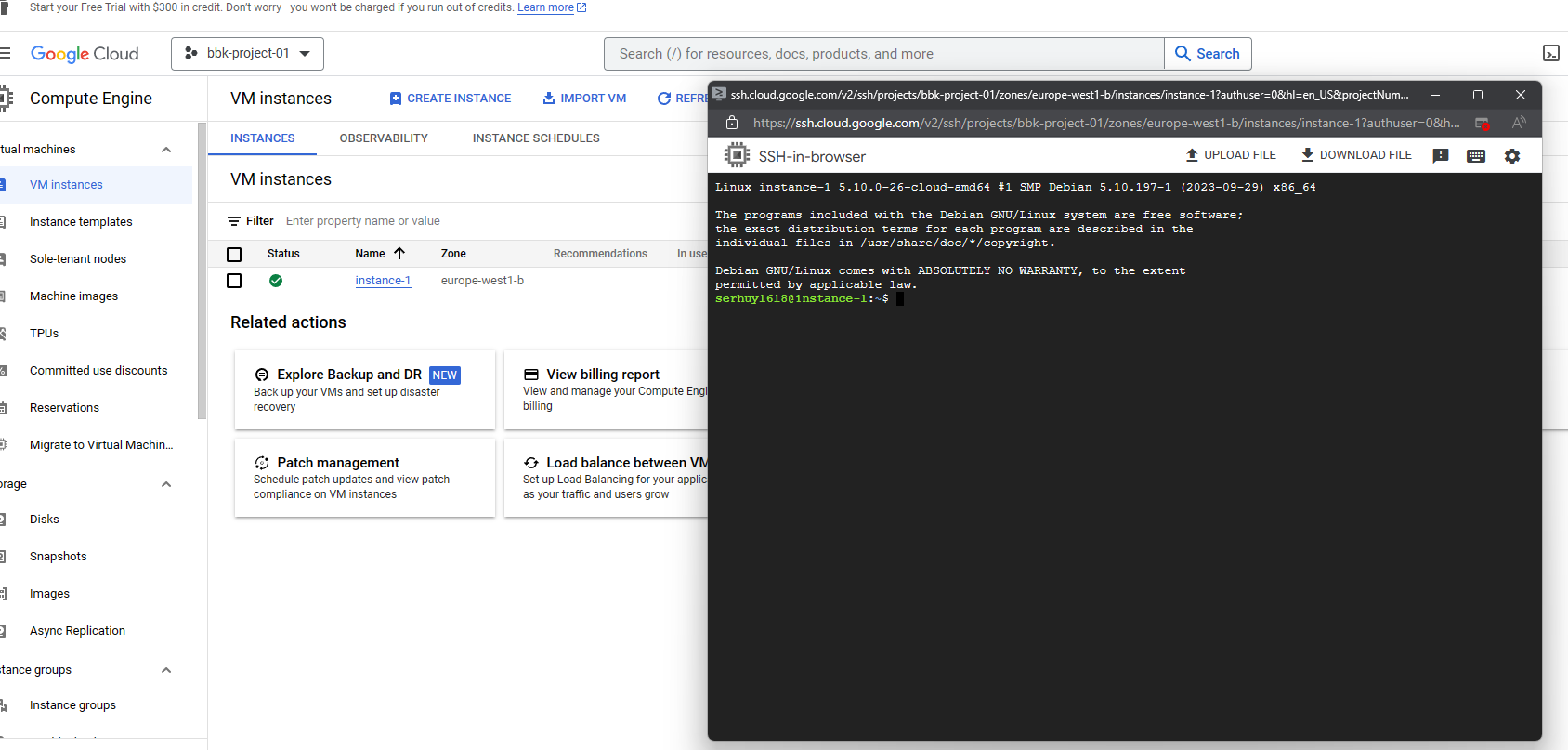This screenshot has width=1568, height=750.
Task: Open SSH send feedback icon
Action: 1441,156
